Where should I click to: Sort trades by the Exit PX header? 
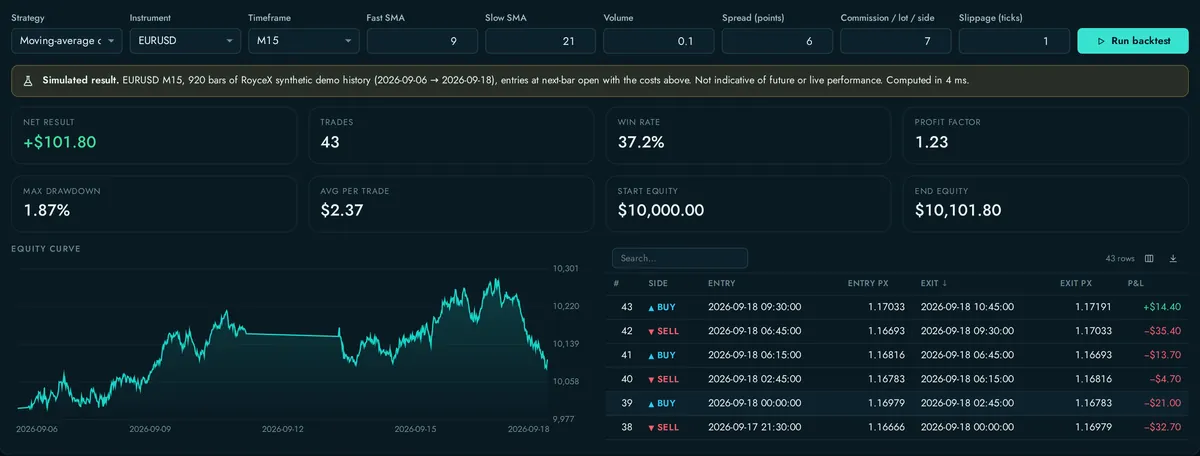1076,283
